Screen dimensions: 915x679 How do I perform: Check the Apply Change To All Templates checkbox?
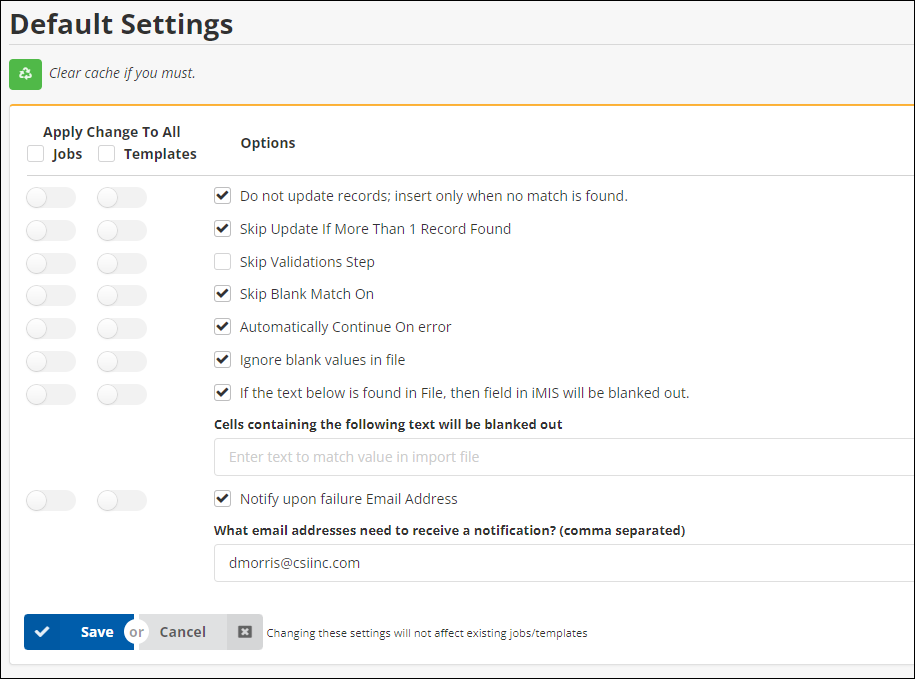[x=107, y=154]
